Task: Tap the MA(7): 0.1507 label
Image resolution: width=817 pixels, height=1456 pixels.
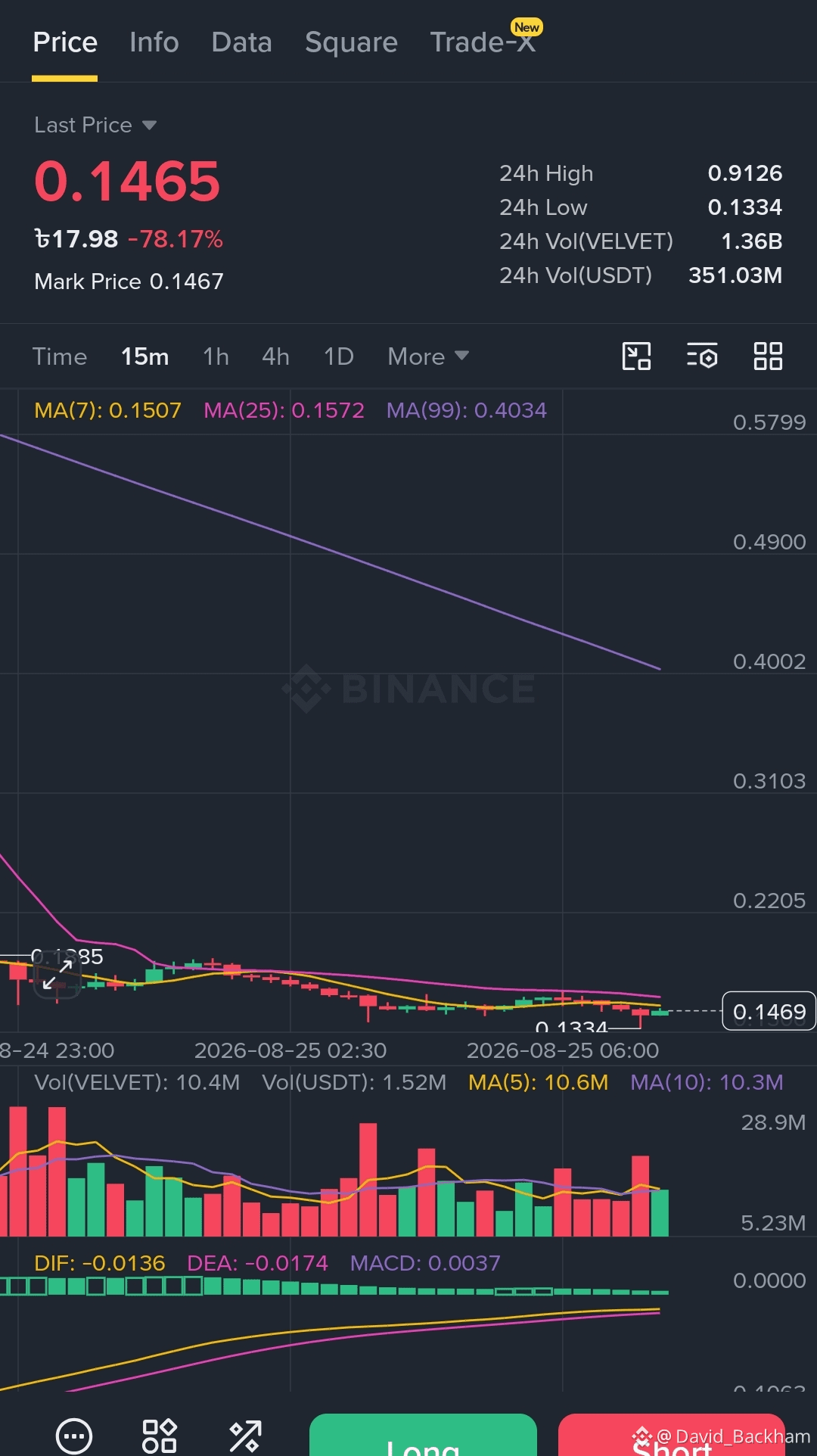Action: [108, 410]
